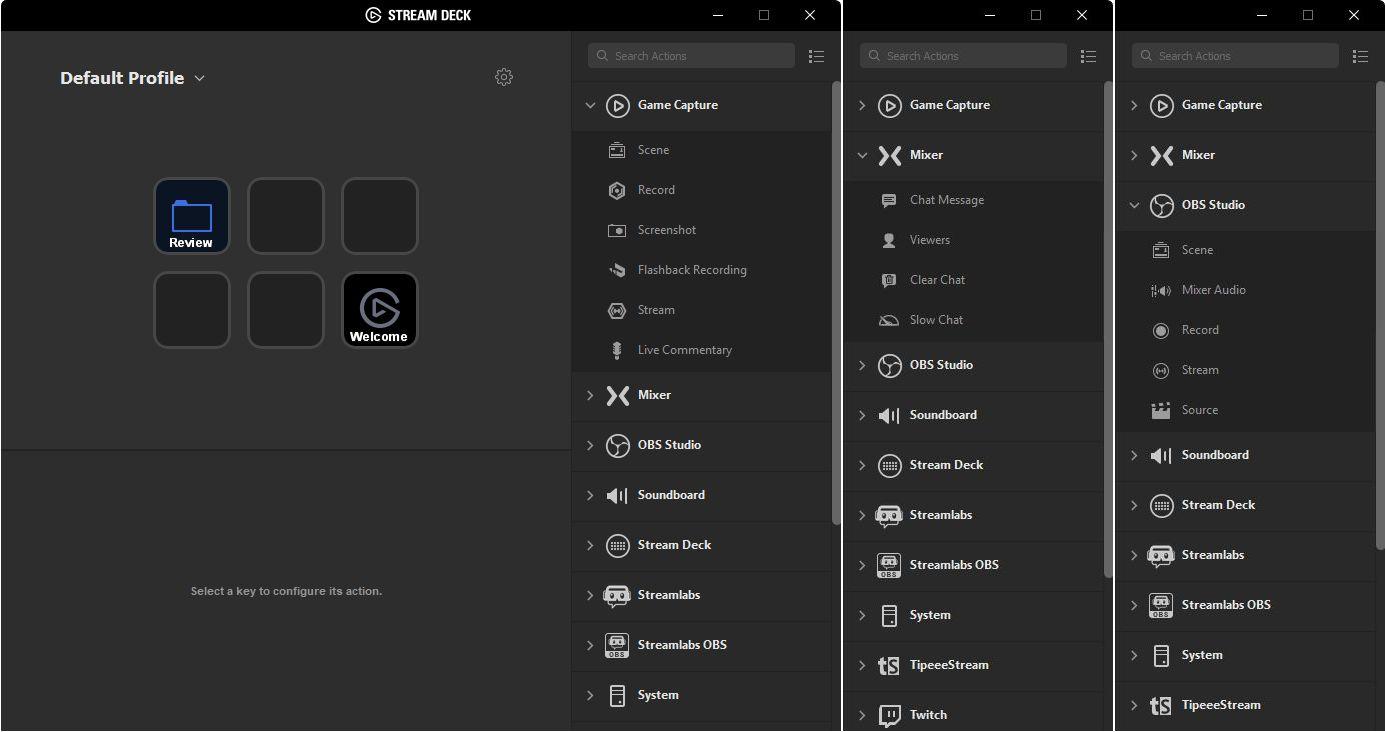Select the Screenshot action icon

[x=617, y=230]
